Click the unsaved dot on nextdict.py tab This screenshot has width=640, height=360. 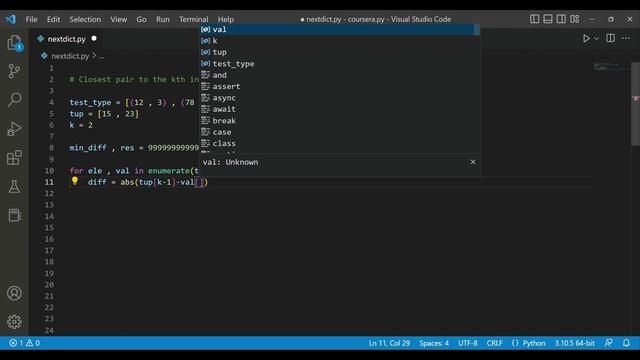(x=94, y=38)
